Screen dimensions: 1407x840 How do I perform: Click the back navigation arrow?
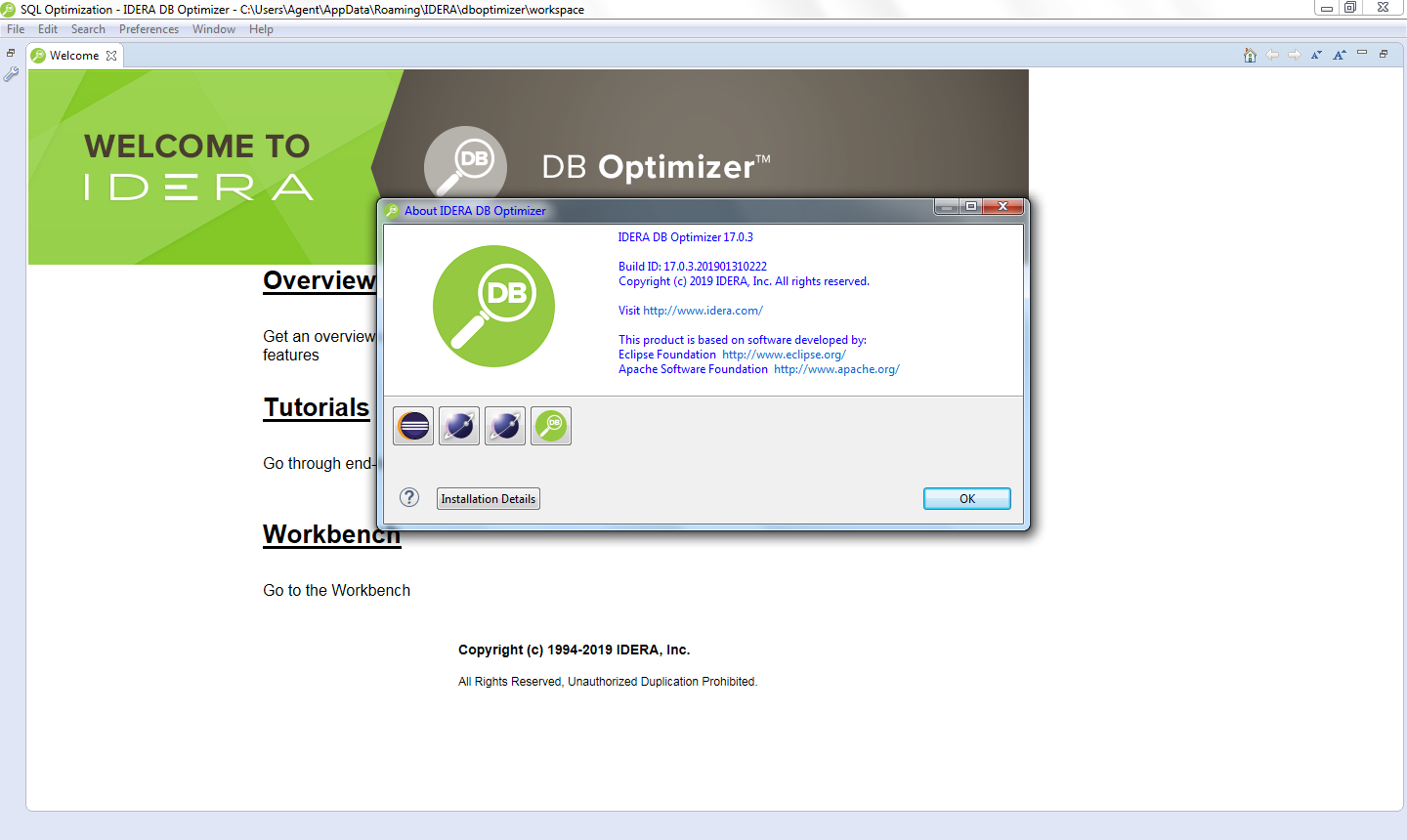coord(1272,55)
